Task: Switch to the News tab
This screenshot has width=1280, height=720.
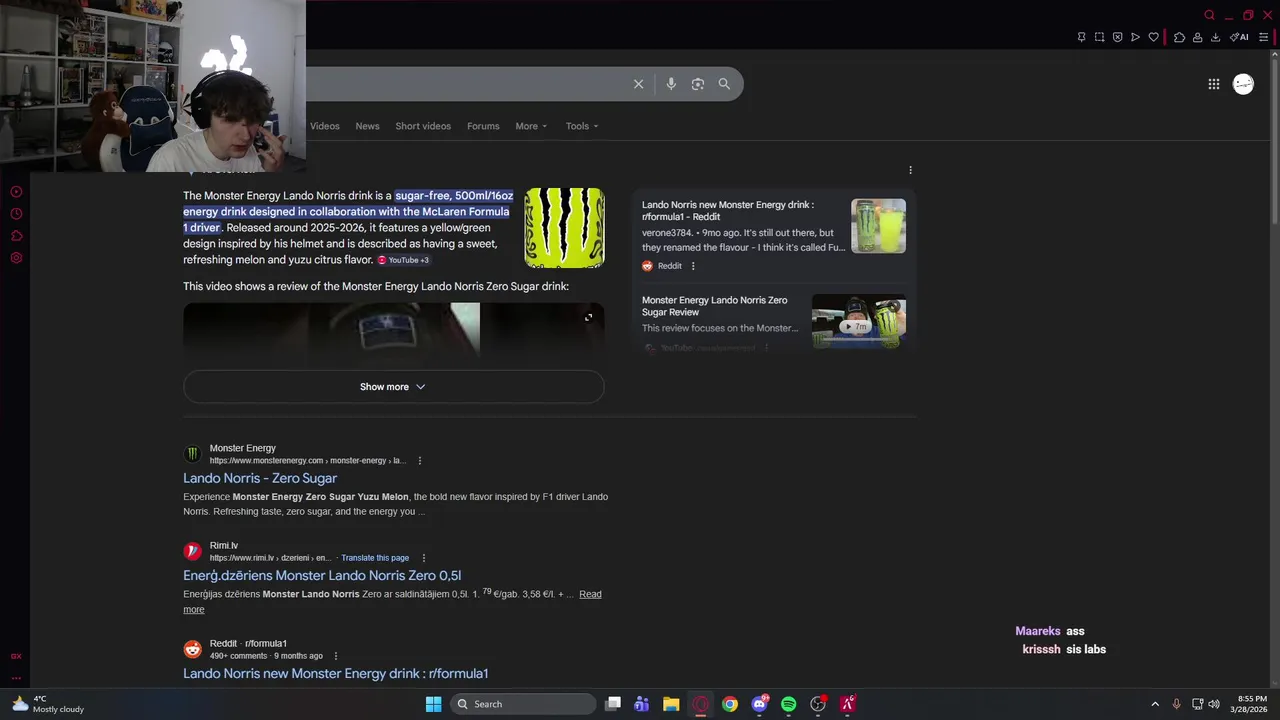Action: pyautogui.click(x=367, y=126)
